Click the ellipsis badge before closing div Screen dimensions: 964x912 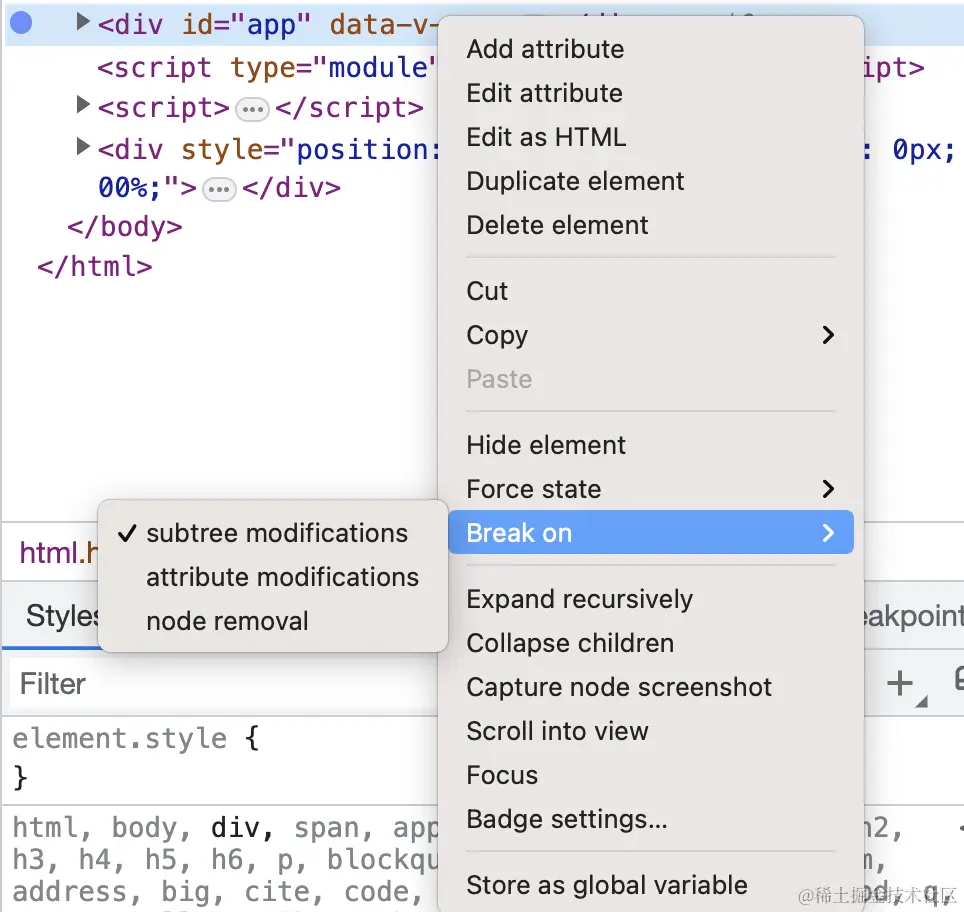point(219,189)
